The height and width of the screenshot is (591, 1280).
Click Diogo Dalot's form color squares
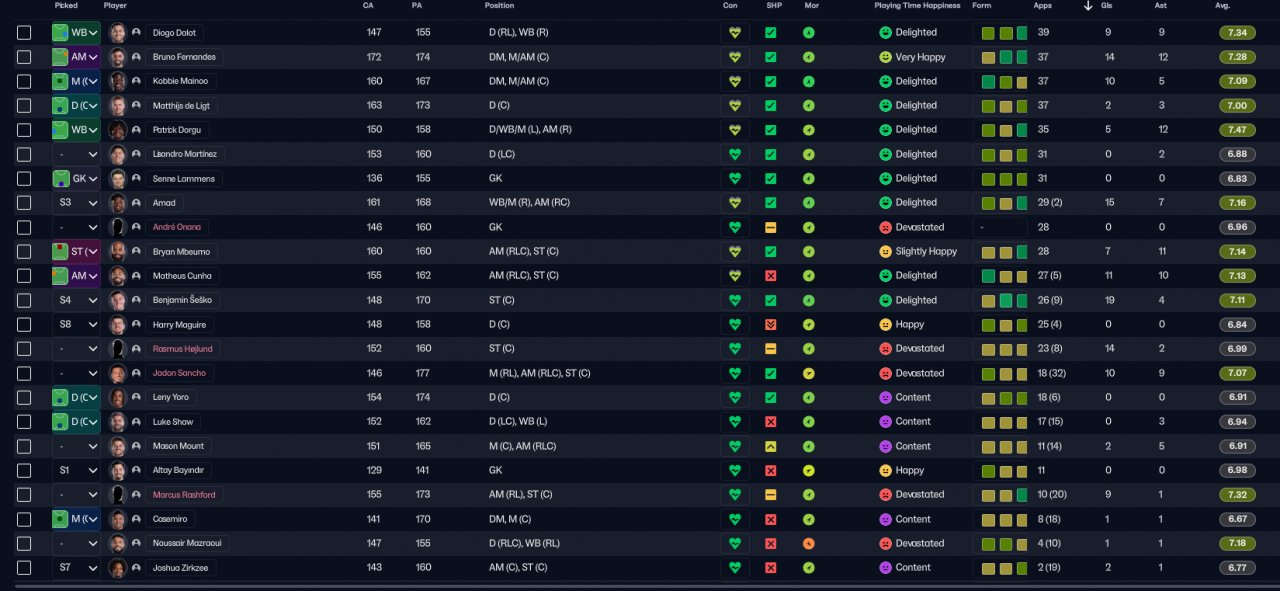tap(1004, 33)
